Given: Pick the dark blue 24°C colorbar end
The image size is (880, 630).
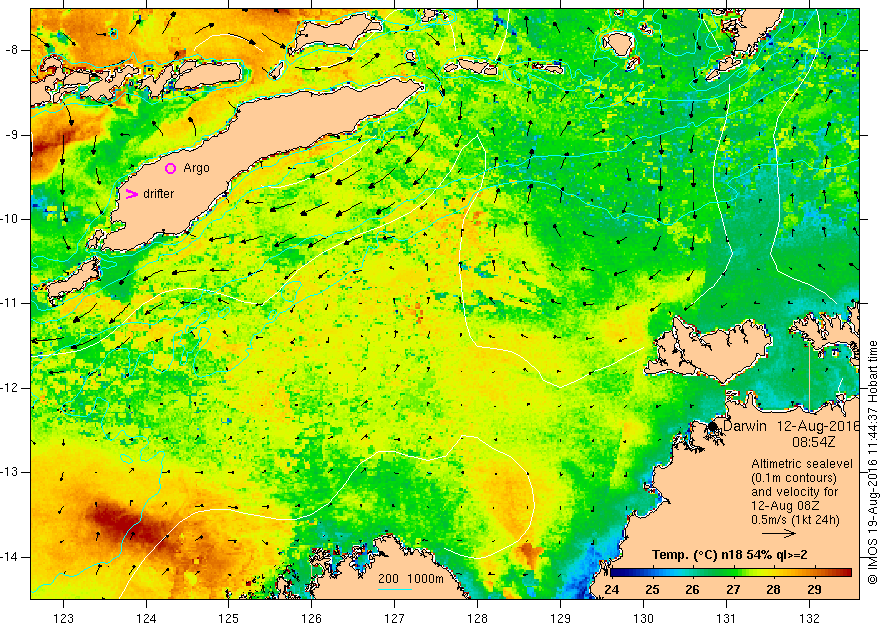Looking at the screenshot, I should (615, 573).
